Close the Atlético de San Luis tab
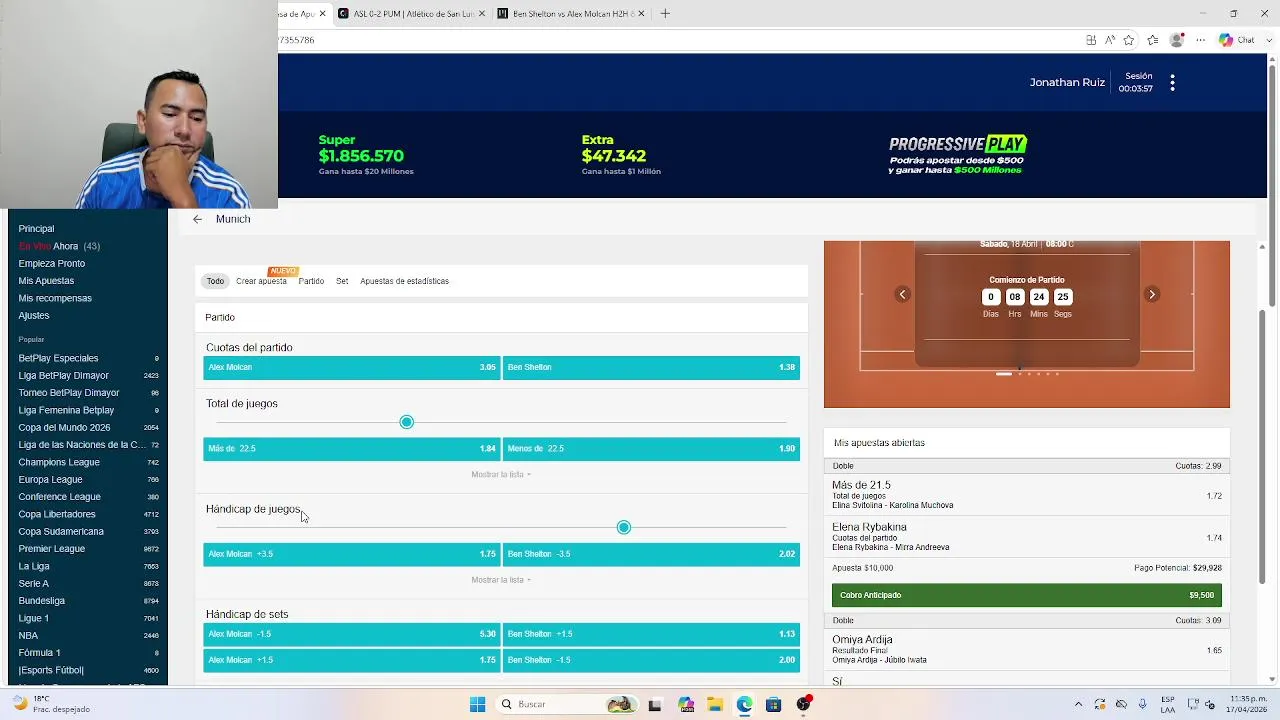This screenshot has width=1280, height=720. [x=482, y=14]
